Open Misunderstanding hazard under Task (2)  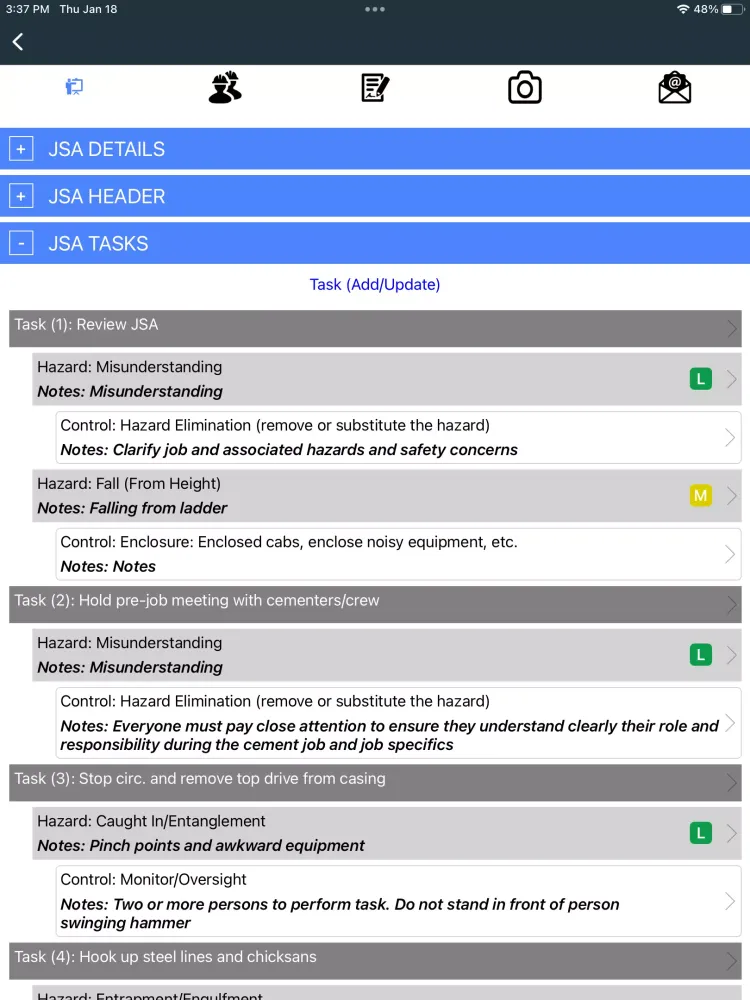coord(386,655)
